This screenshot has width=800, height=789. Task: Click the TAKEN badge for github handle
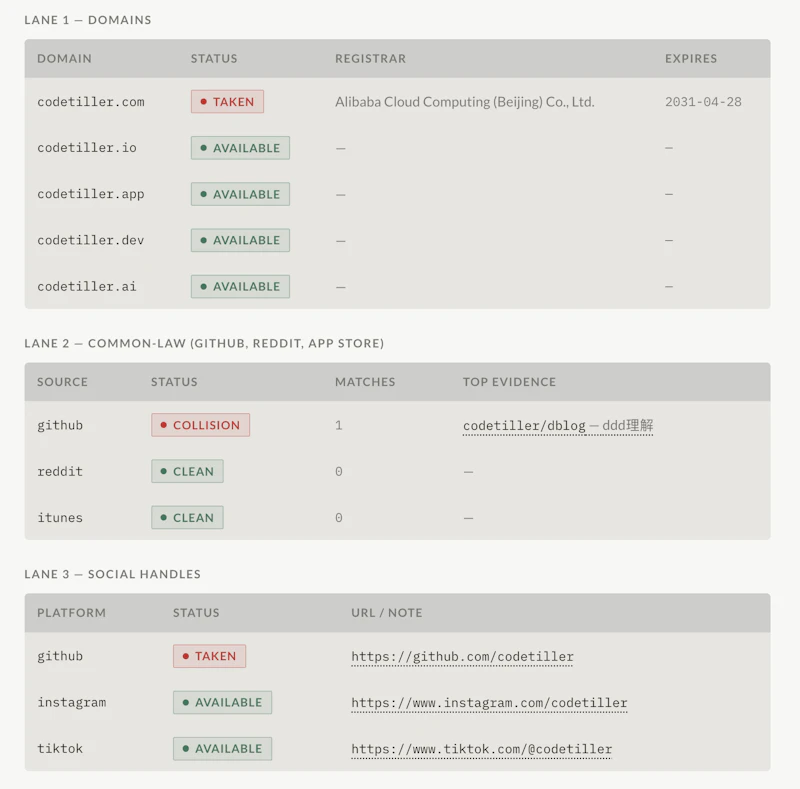tap(209, 656)
